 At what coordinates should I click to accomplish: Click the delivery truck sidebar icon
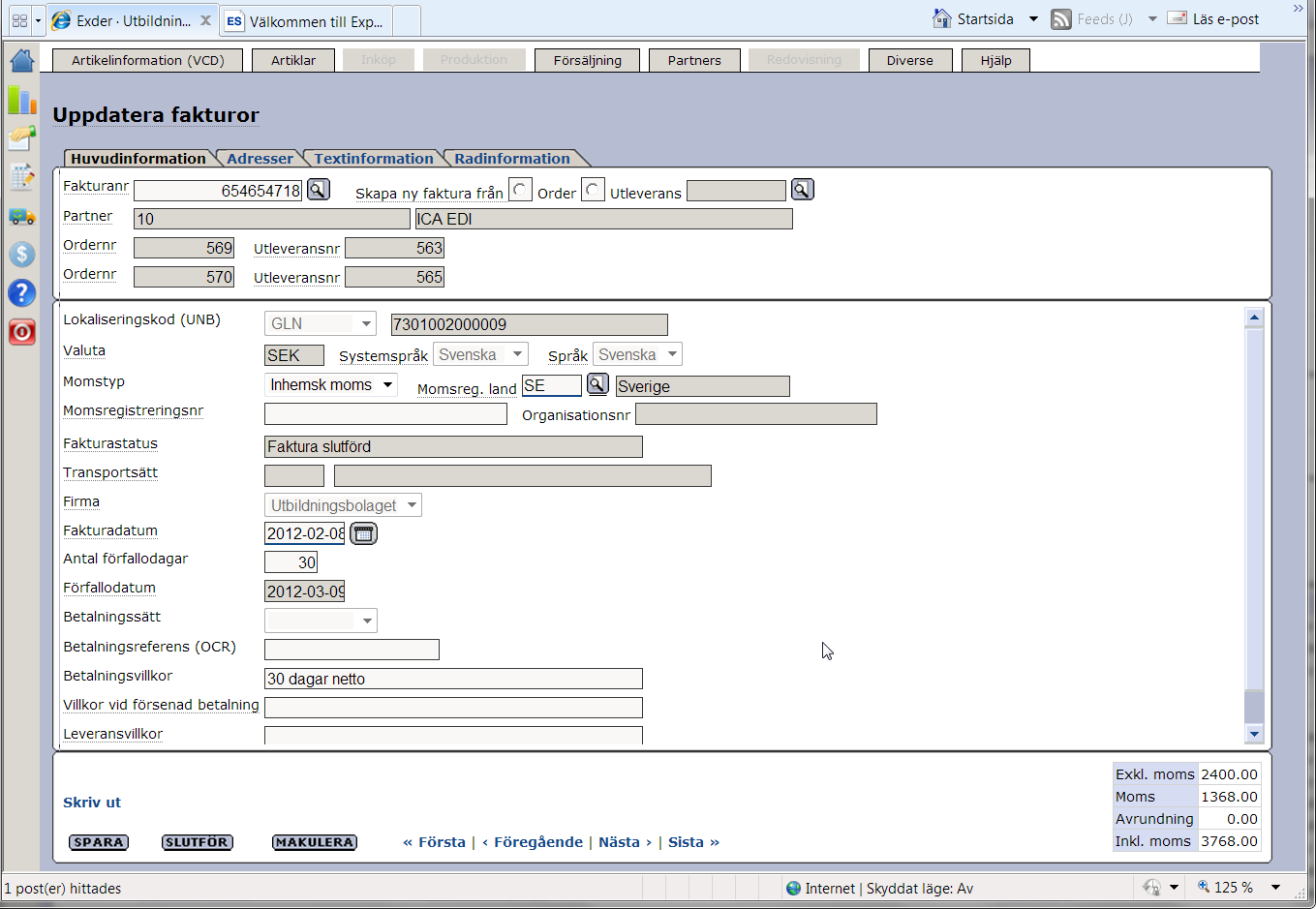[x=22, y=216]
